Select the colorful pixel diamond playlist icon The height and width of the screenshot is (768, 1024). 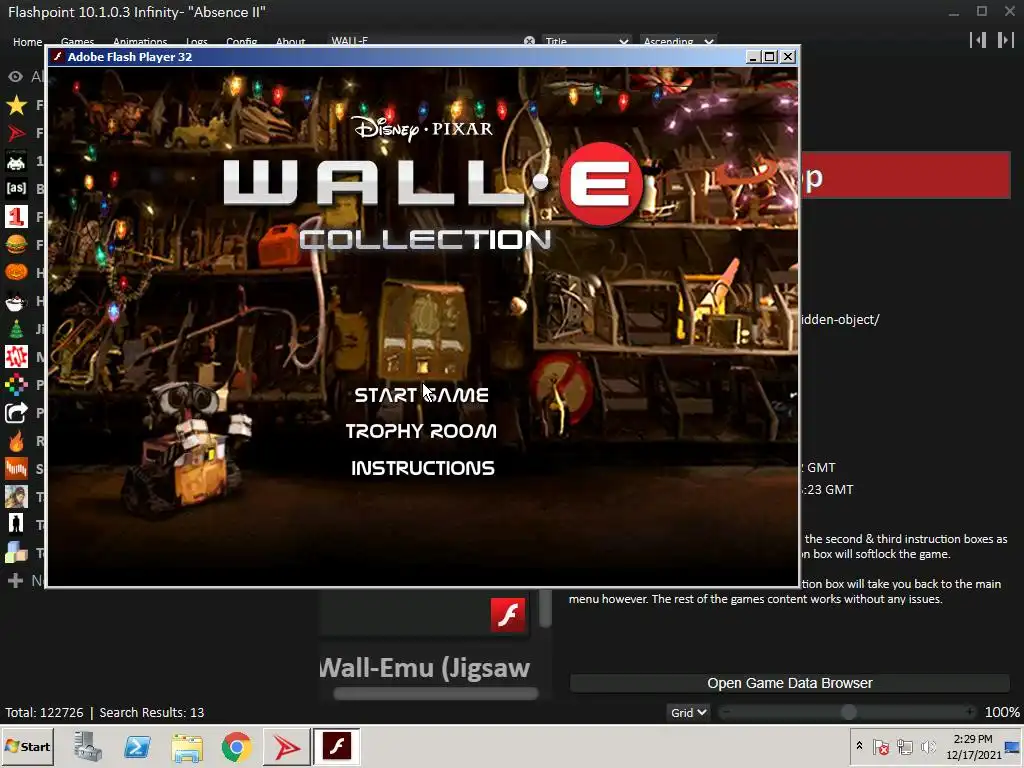click(x=16, y=385)
